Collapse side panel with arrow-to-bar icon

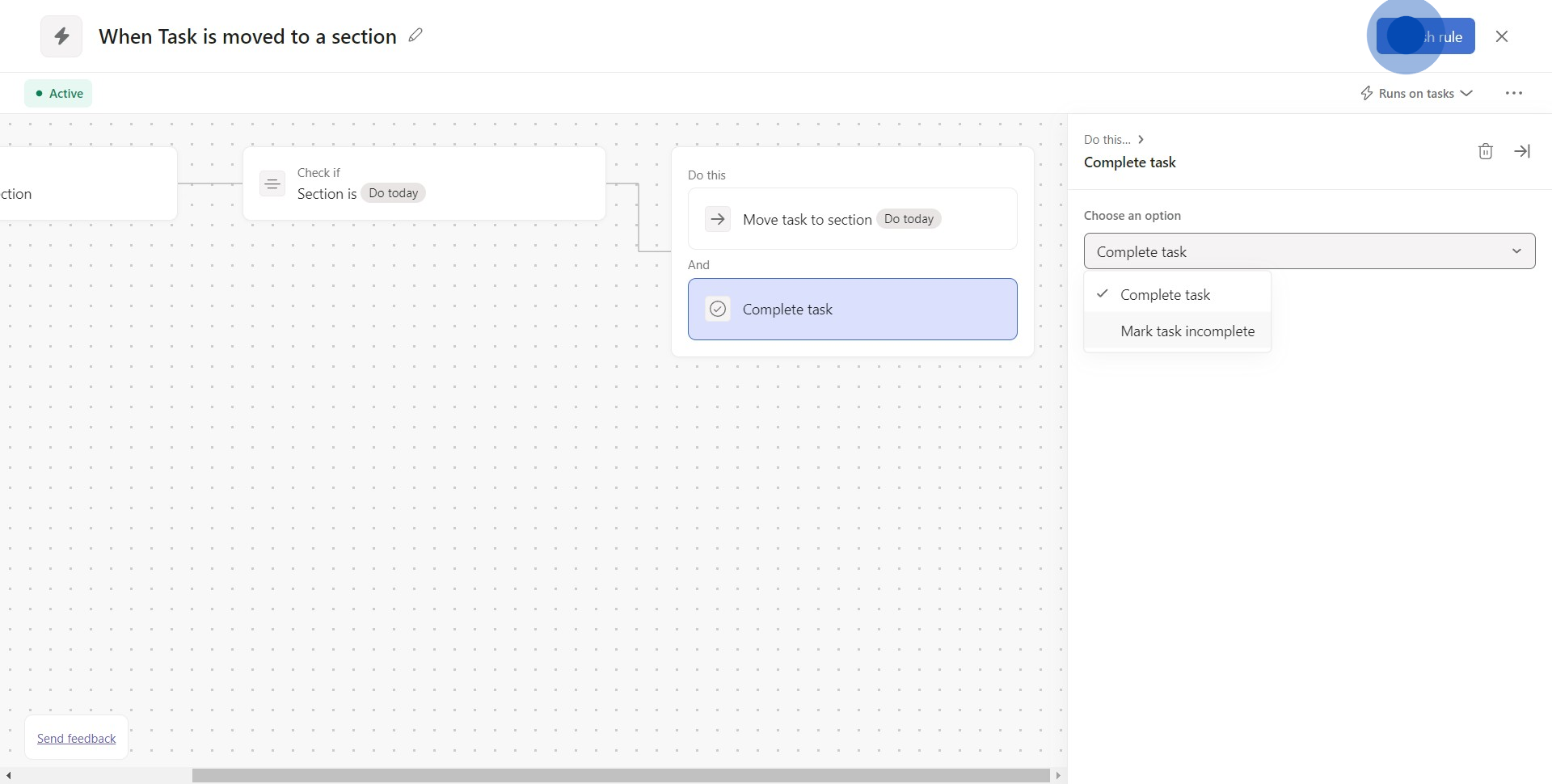[1522, 151]
